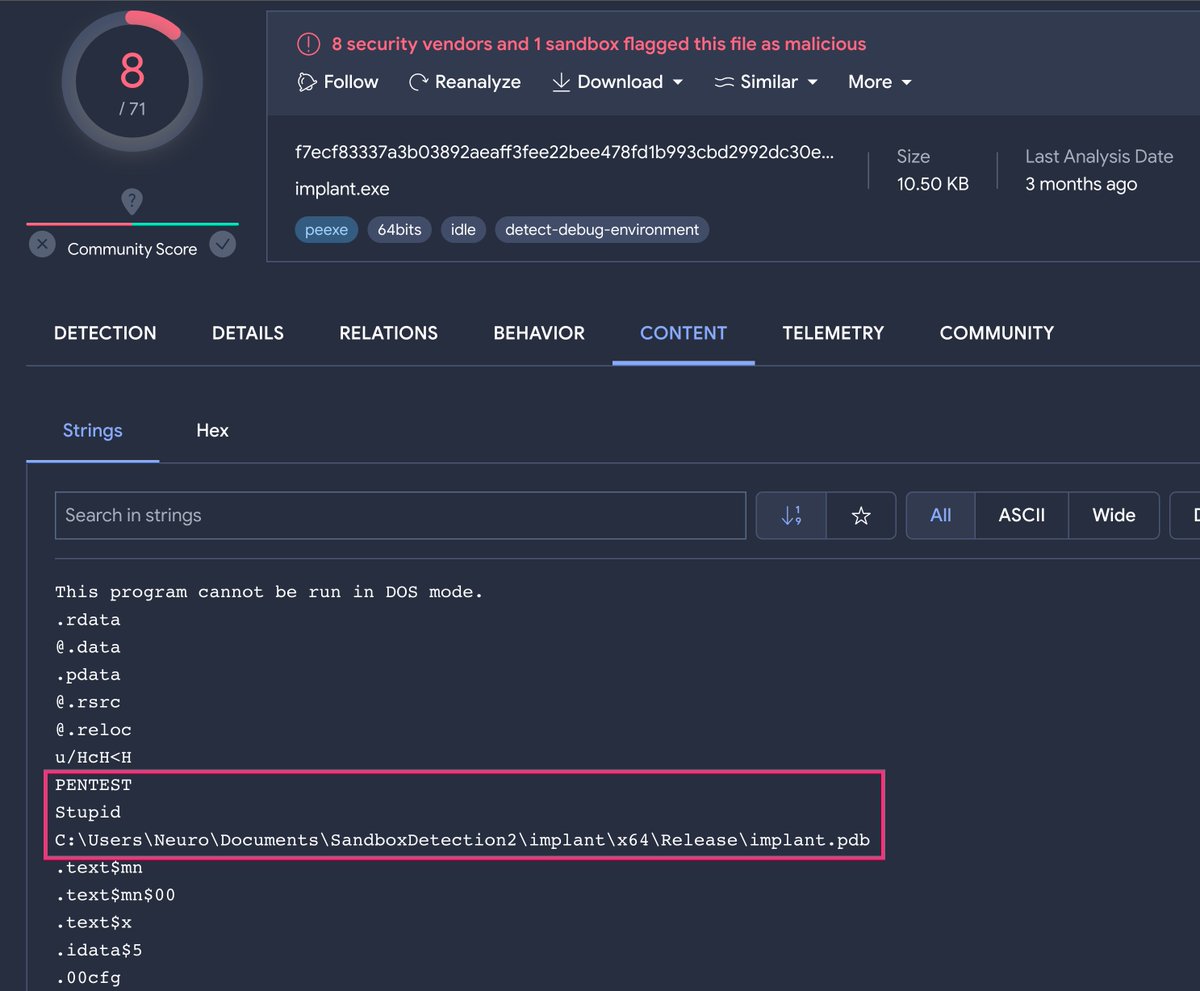This screenshot has width=1200, height=991.
Task: Click the Follow icon
Action: tap(307, 82)
